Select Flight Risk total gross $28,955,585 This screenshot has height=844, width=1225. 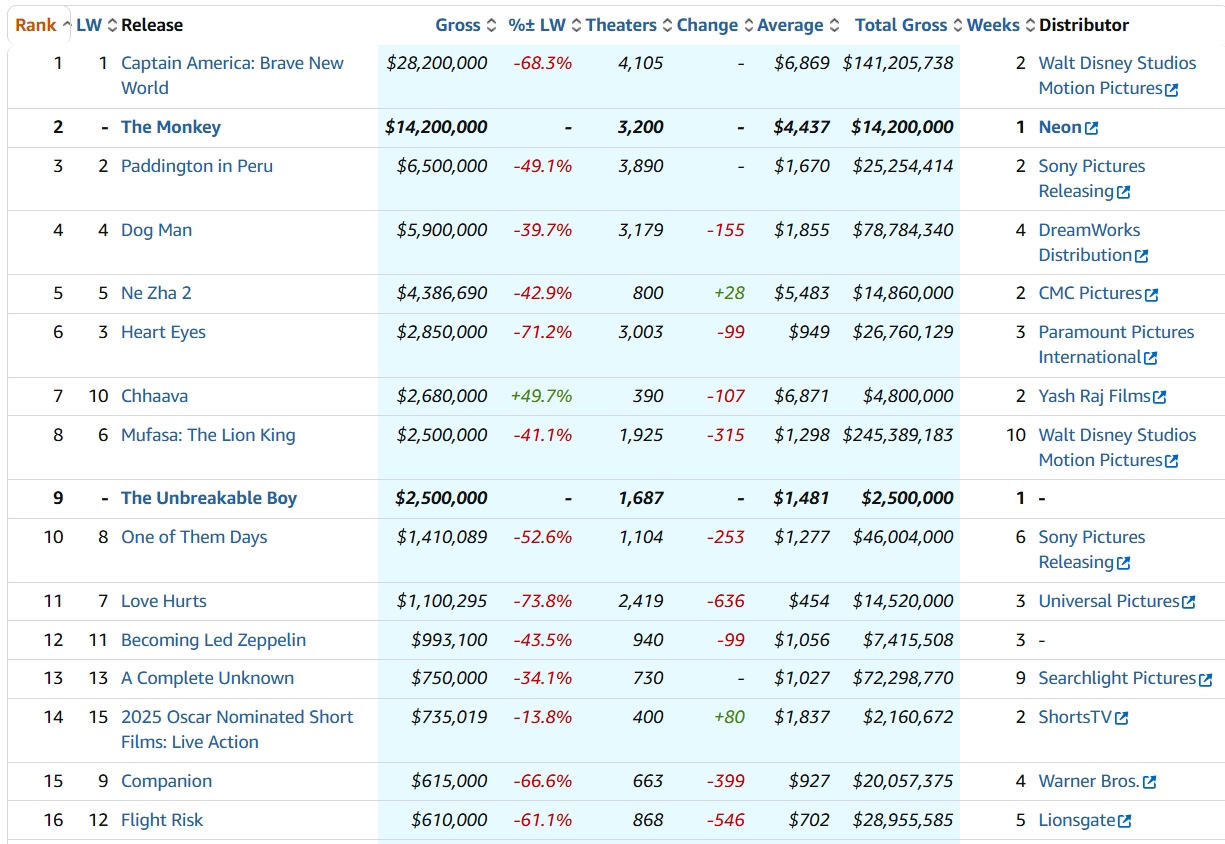tap(903, 820)
